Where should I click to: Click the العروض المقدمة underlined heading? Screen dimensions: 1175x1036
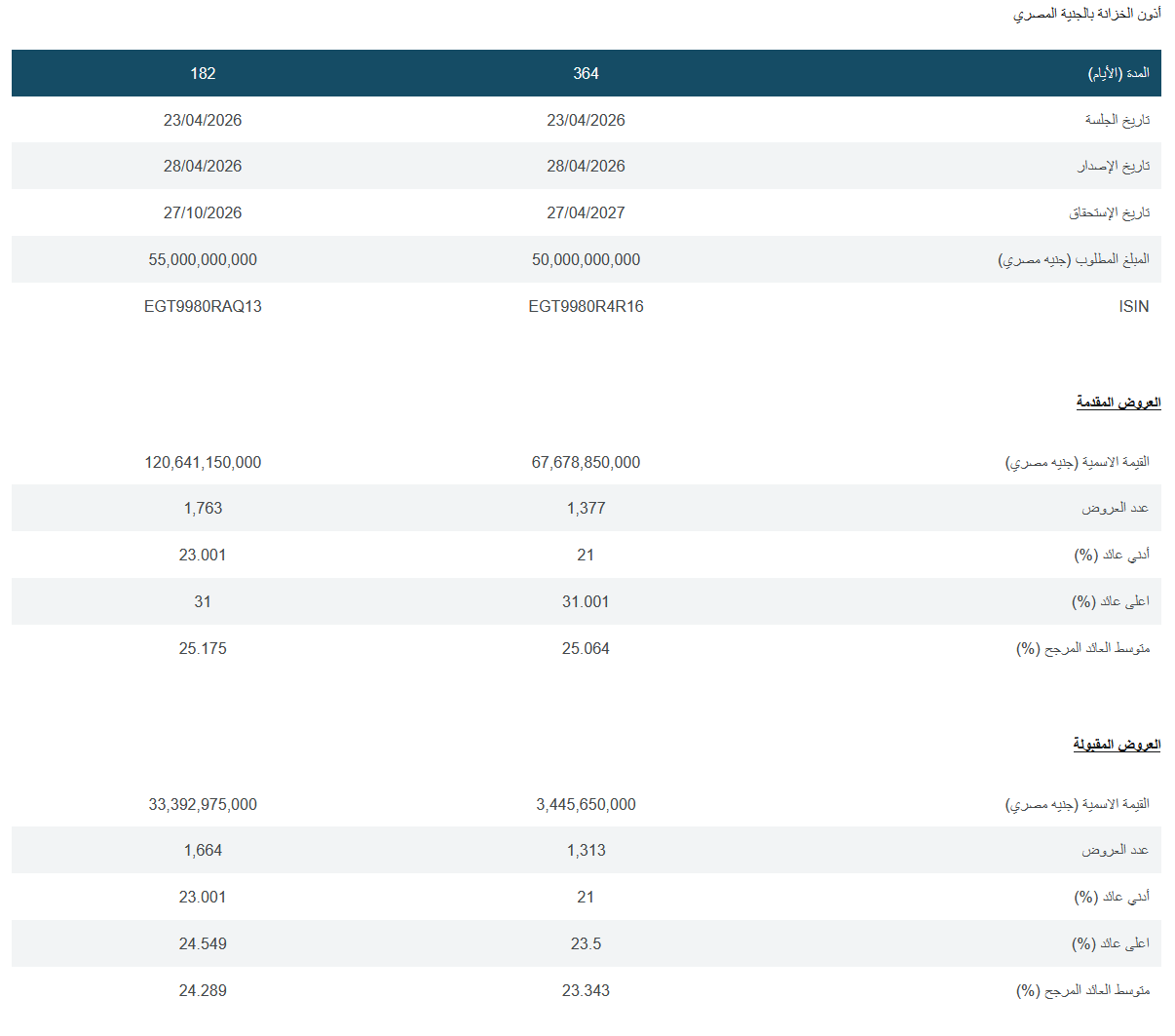pyautogui.click(x=1118, y=402)
